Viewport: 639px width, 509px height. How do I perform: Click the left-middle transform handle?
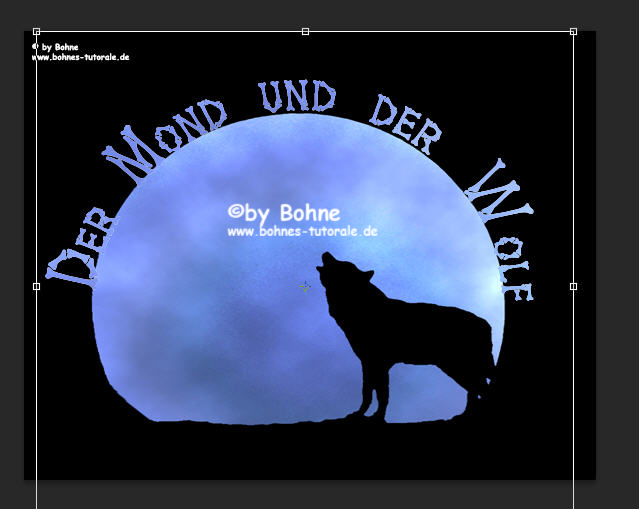(37, 286)
